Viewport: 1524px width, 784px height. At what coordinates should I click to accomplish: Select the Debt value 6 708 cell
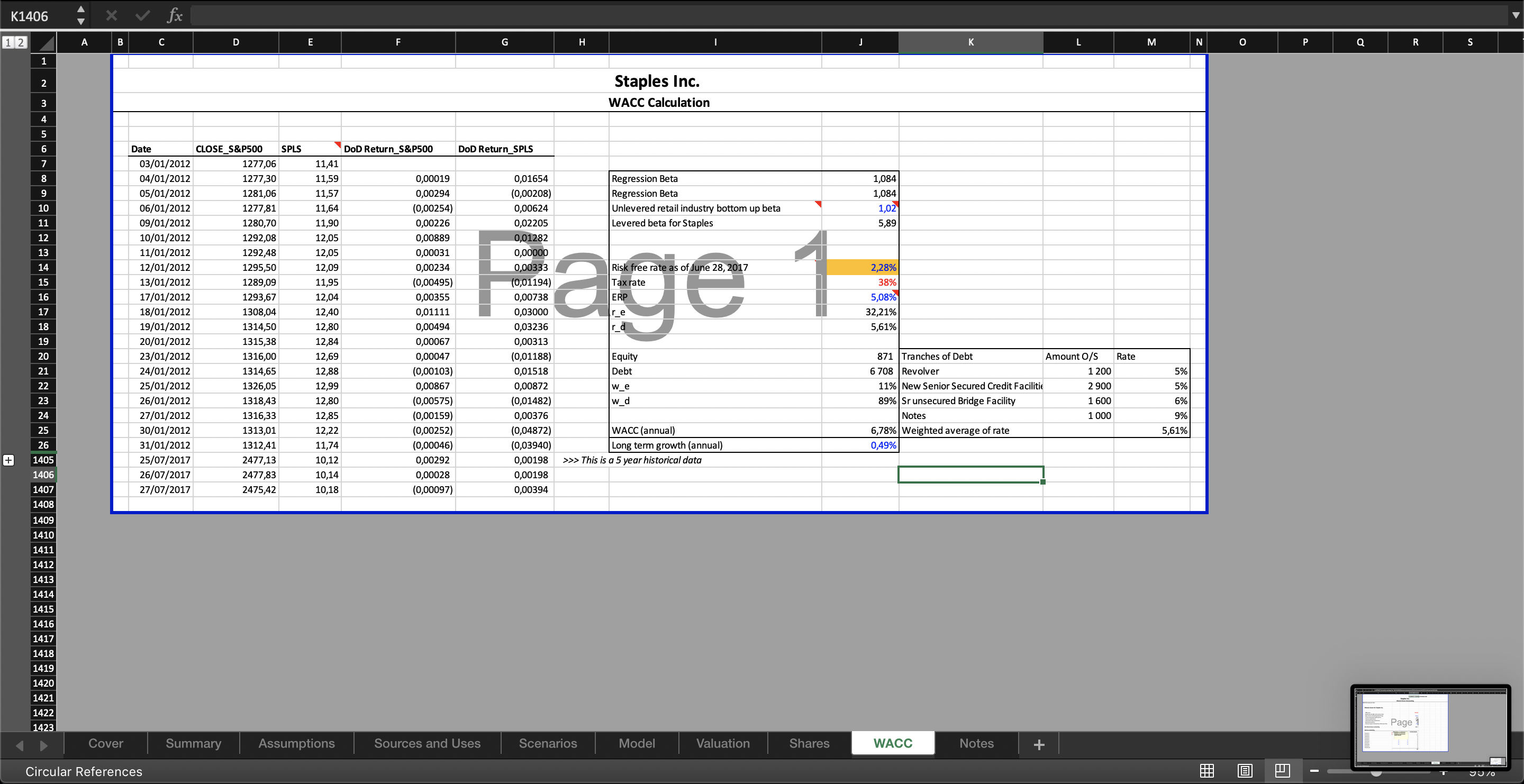[x=860, y=371]
